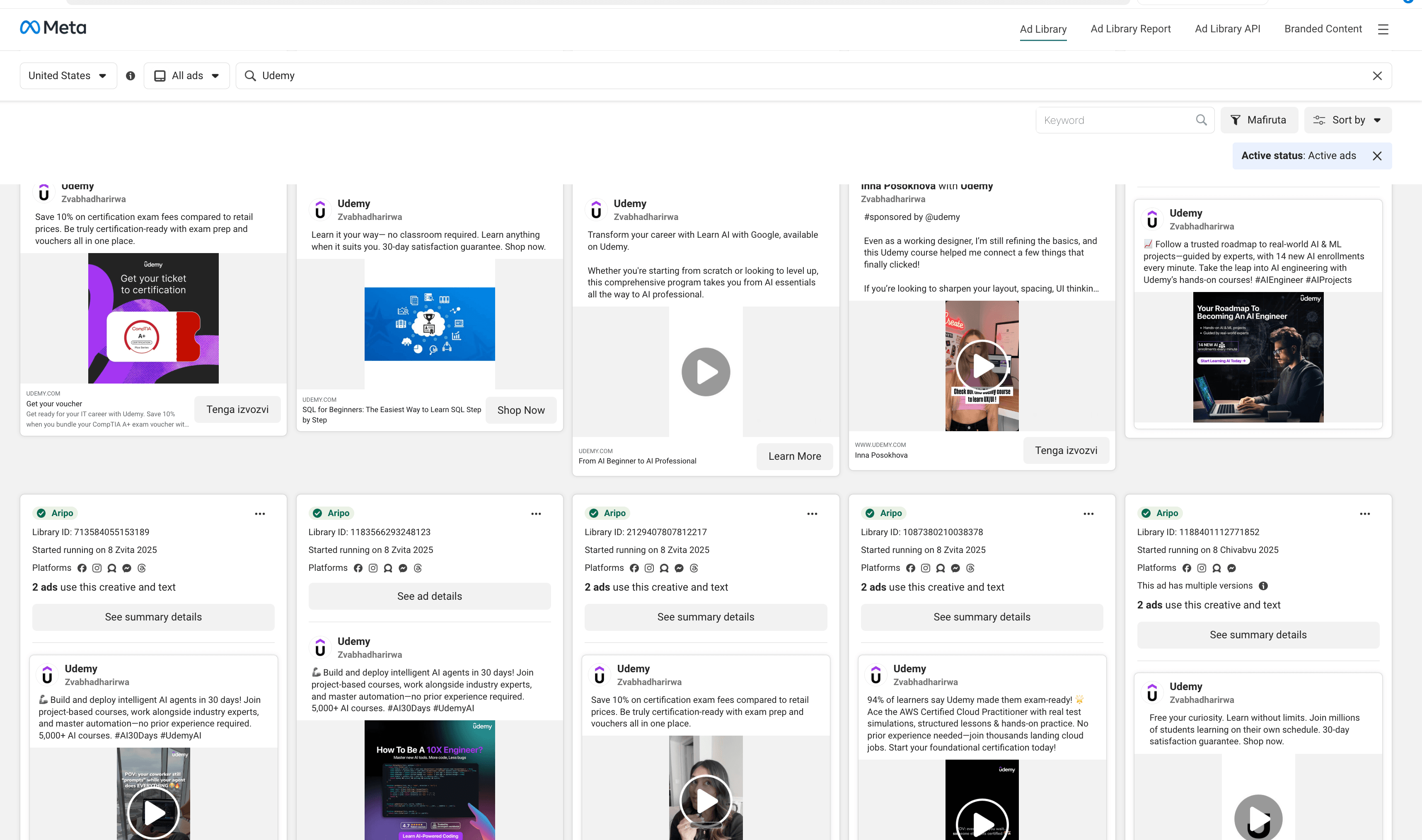Click Shop Now on the SQL for Beginners ad
Viewport: 1422px width, 840px height.
pyautogui.click(x=521, y=410)
